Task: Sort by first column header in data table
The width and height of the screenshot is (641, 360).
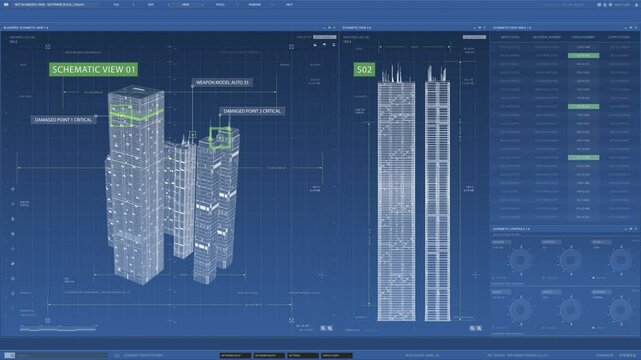Action: 510,37
